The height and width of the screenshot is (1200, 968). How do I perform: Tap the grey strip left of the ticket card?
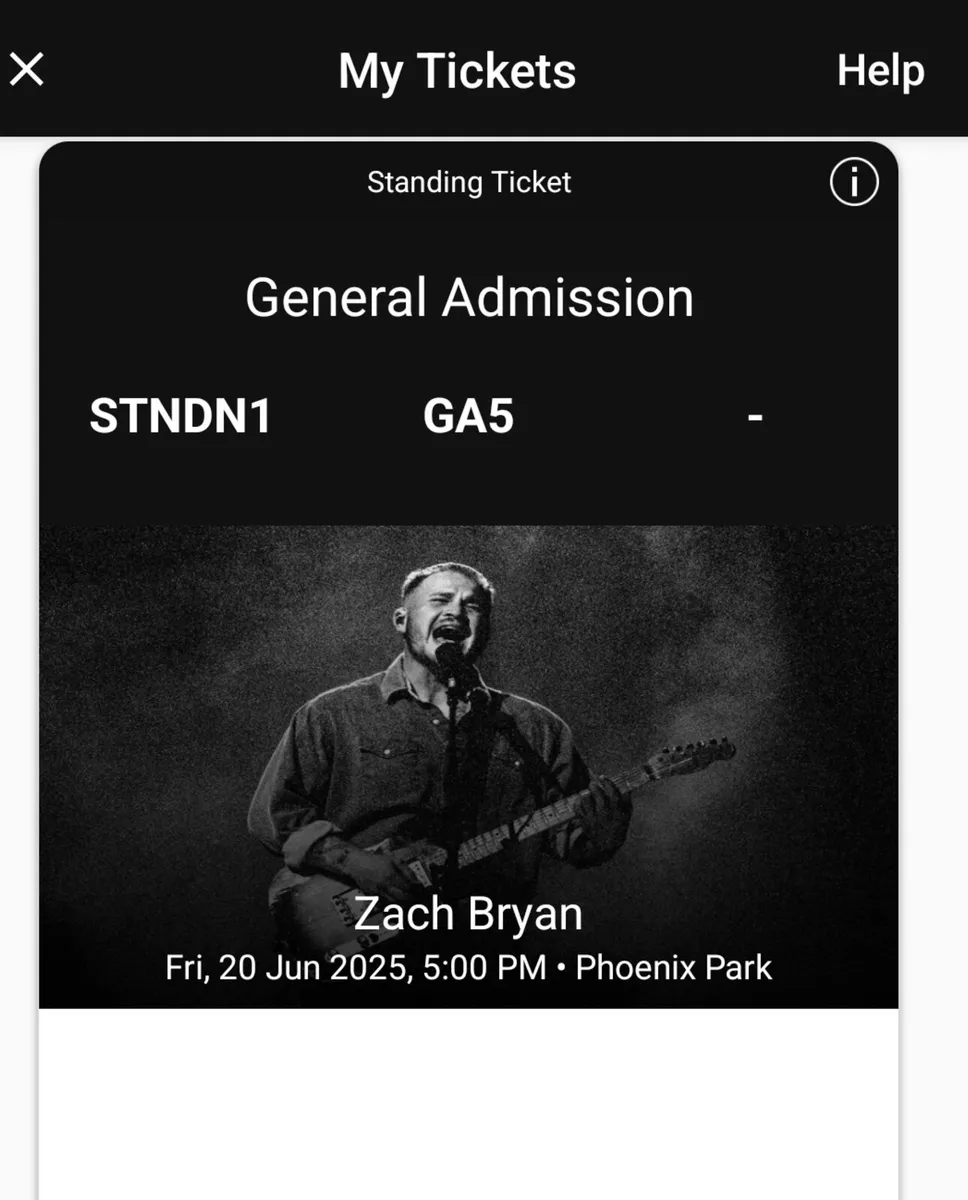[x=19, y=668]
